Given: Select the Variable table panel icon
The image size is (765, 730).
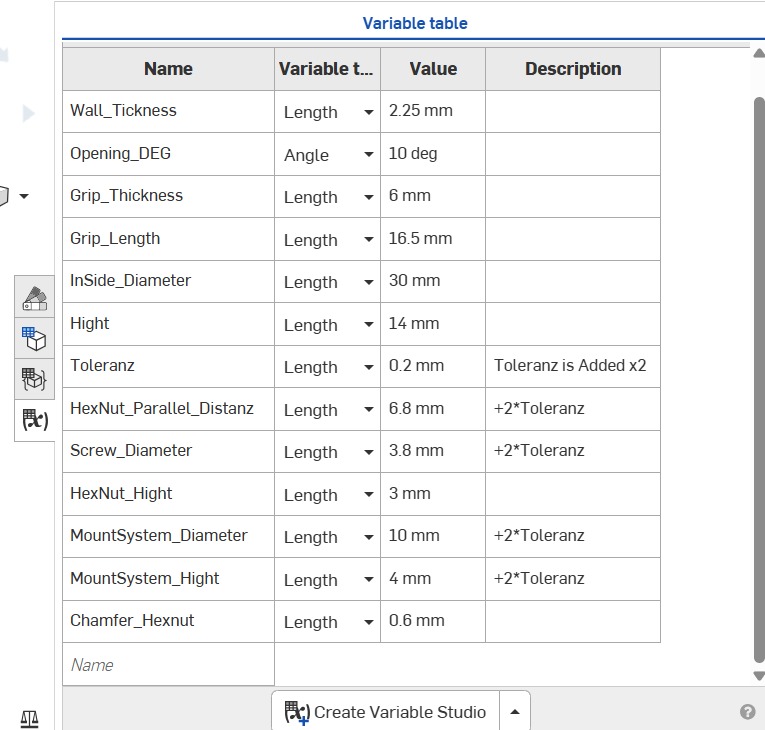Looking at the screenshot, I should pyautogui.click(x=35, y=420).
